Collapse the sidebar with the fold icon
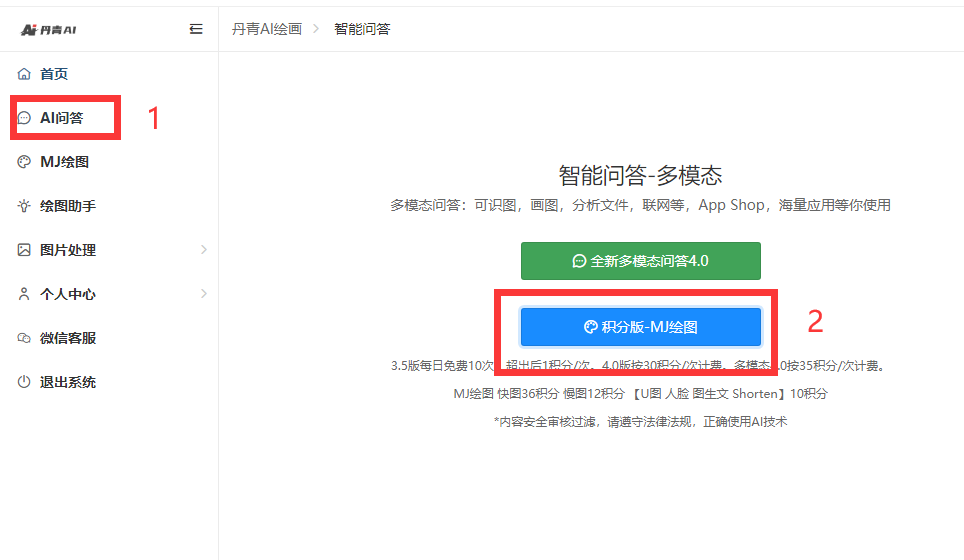 point(196,29)
